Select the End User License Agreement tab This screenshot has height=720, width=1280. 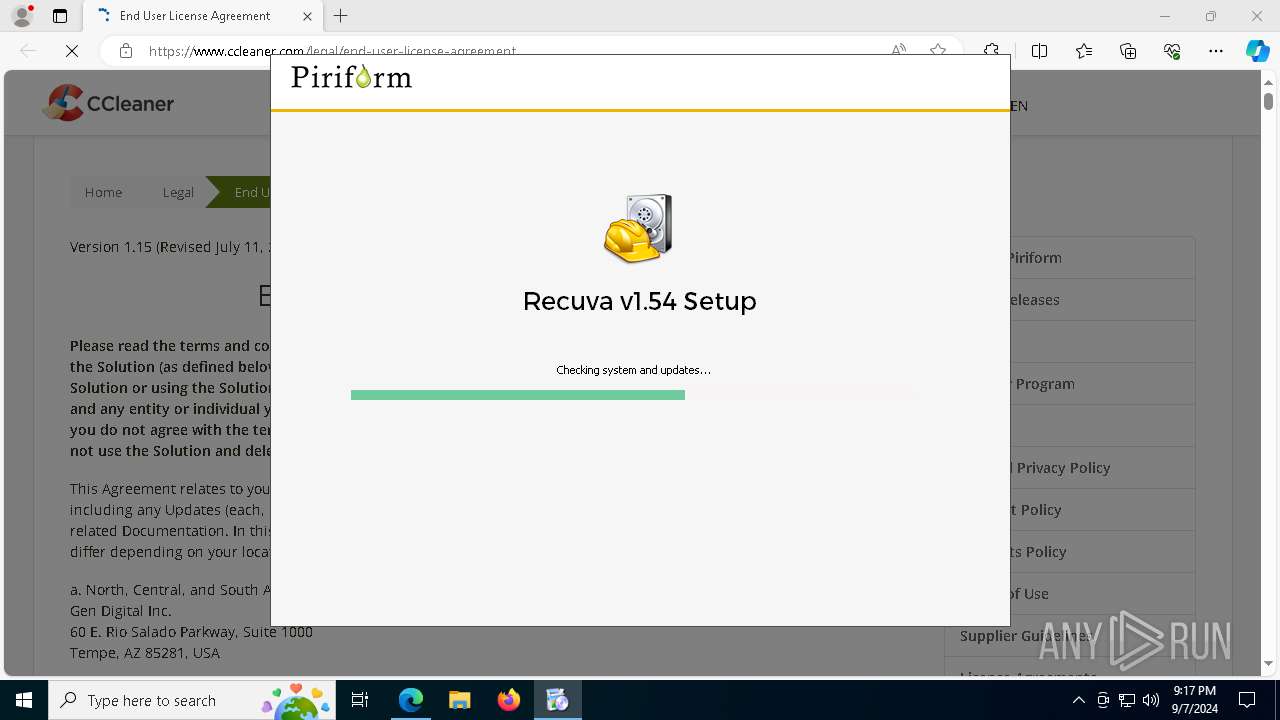(x=203, y=16)
